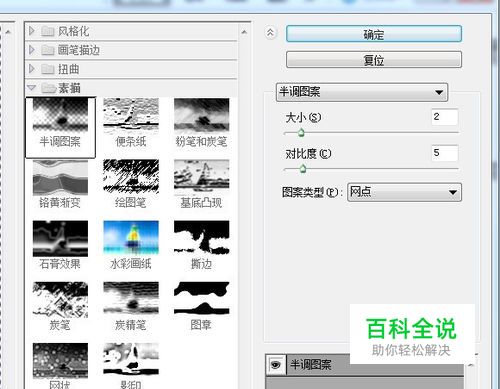500x389 pixels.
Task: Select the 网状 filter thumbnail
Action: point(60,361)
